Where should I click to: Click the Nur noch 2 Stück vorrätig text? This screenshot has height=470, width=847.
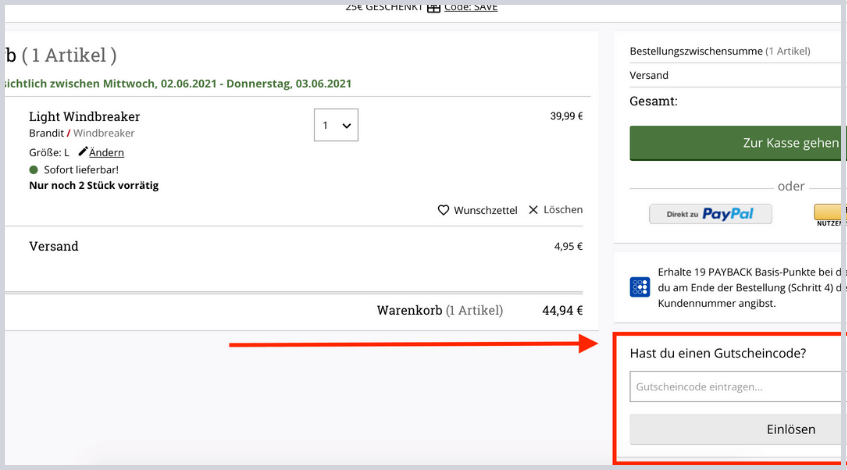[x=94, y=185]
